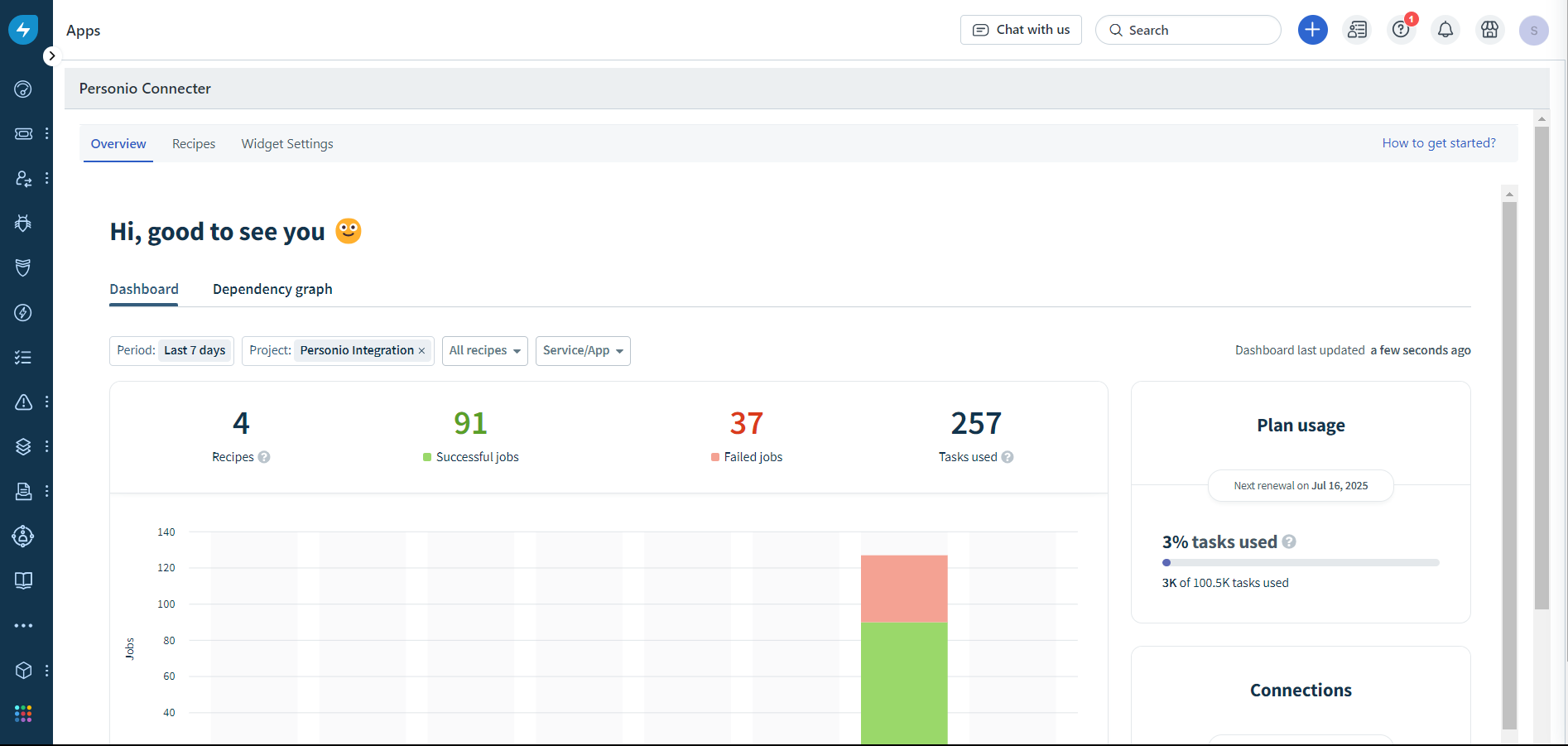1568x746 pixels.
Task: Click the 91 Successful jobs stat
Action: (470, 436)
